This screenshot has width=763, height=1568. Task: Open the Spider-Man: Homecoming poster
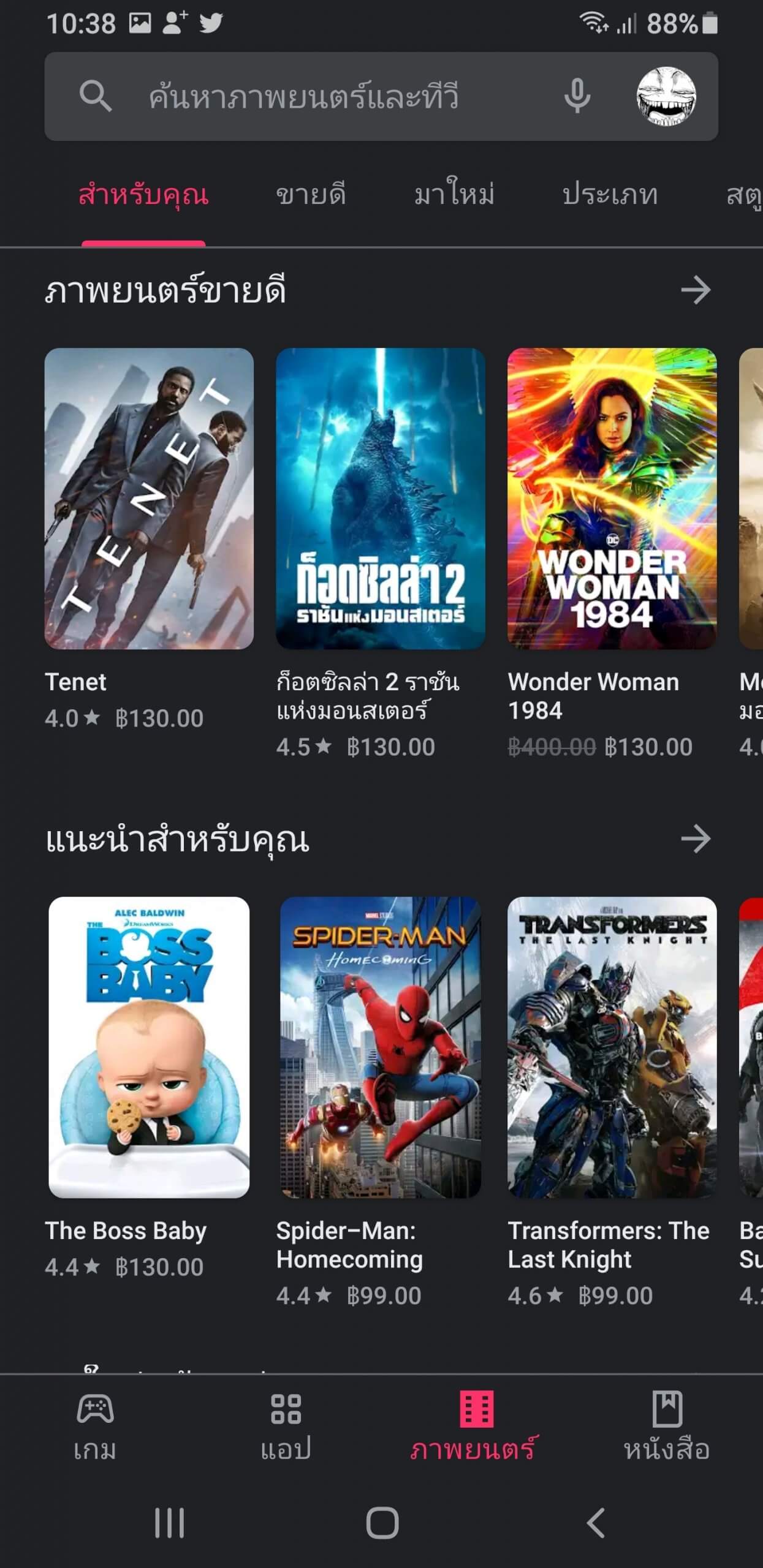click(x=381, y=1047)
